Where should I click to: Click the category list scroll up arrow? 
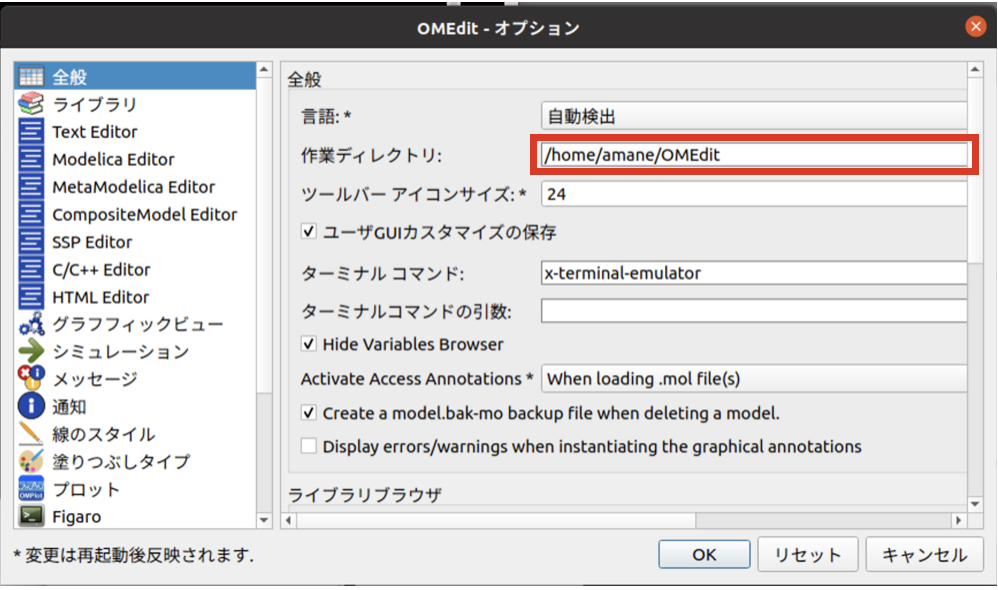(264, 69)
